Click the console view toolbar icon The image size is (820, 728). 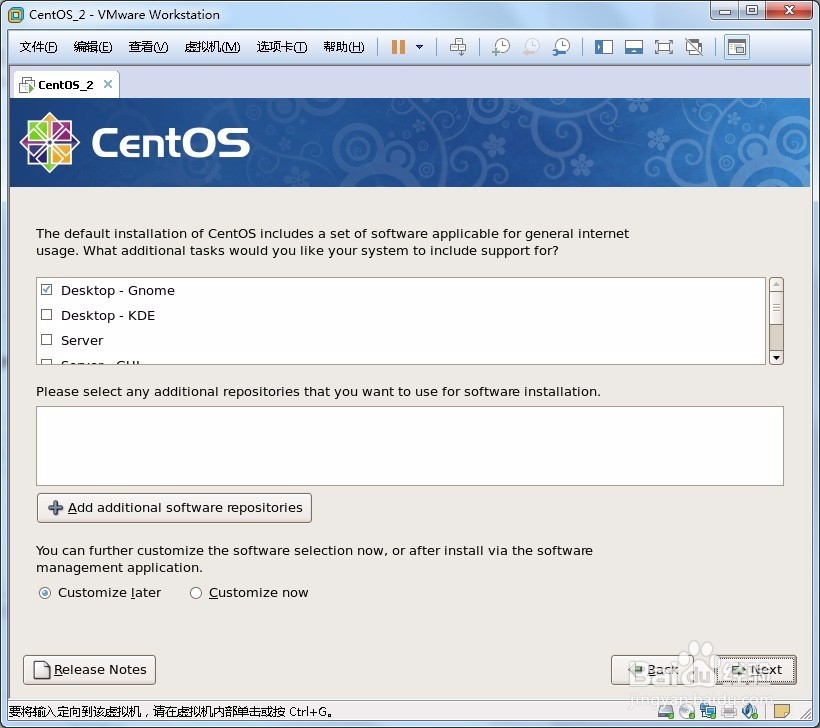(736, 47)
